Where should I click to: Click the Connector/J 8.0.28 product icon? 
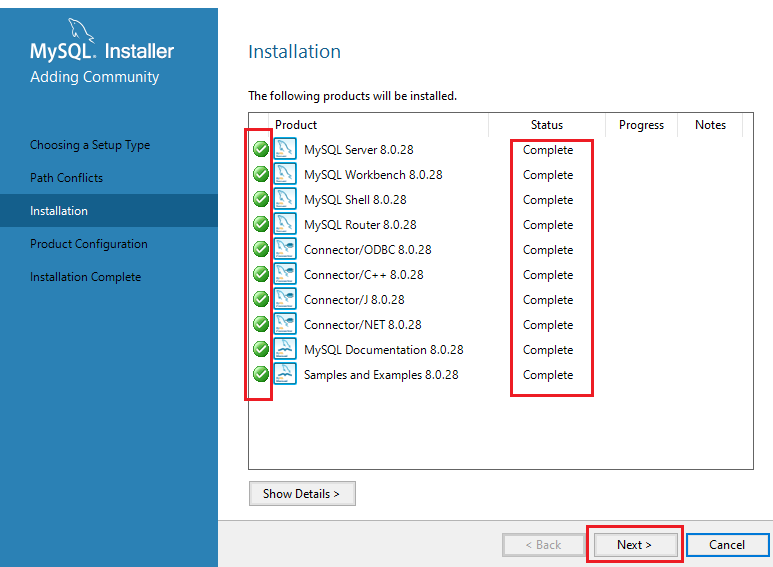coord(285,300)
